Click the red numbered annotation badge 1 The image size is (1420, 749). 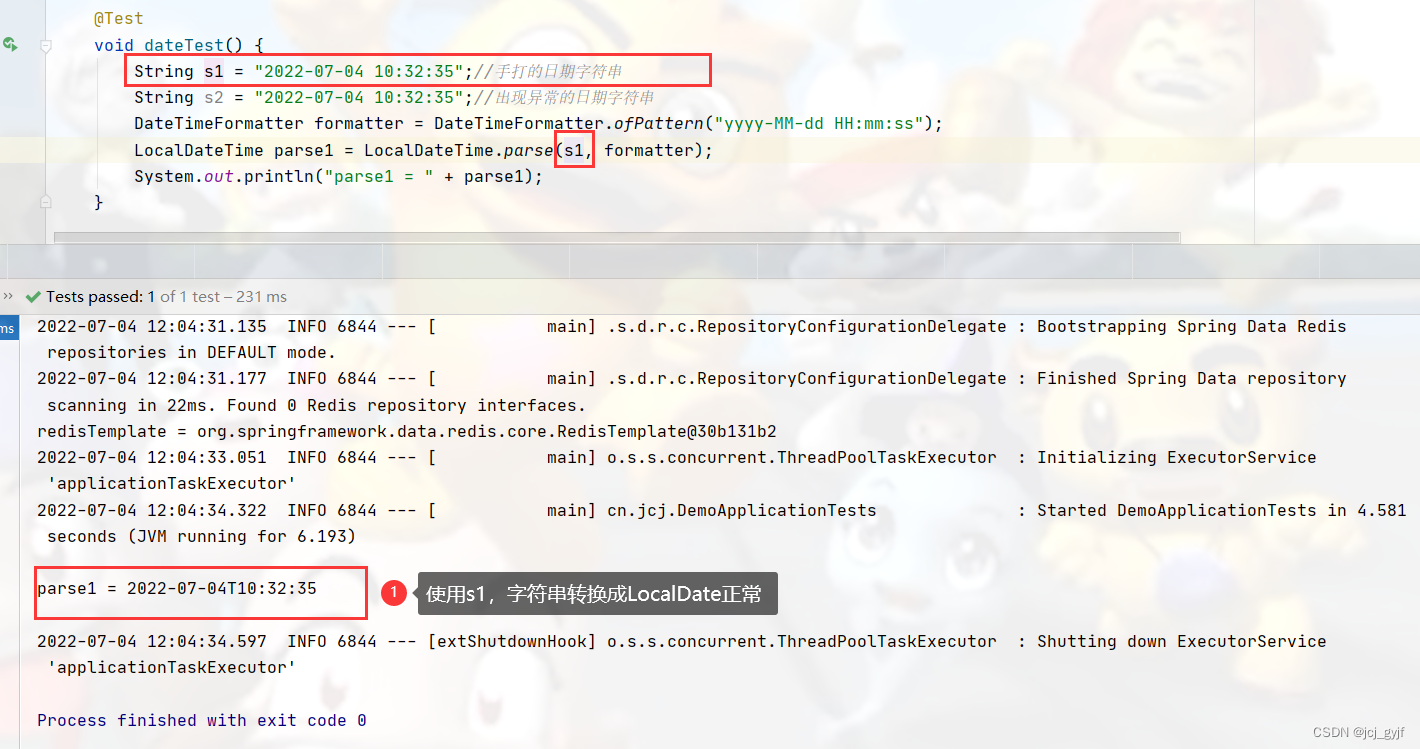(394, 592)
